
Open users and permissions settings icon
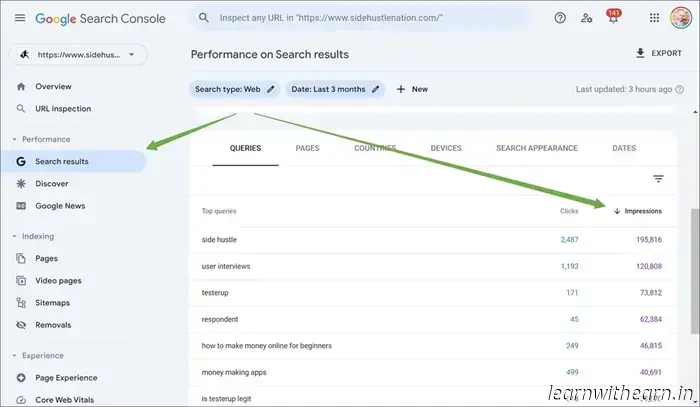586,18
